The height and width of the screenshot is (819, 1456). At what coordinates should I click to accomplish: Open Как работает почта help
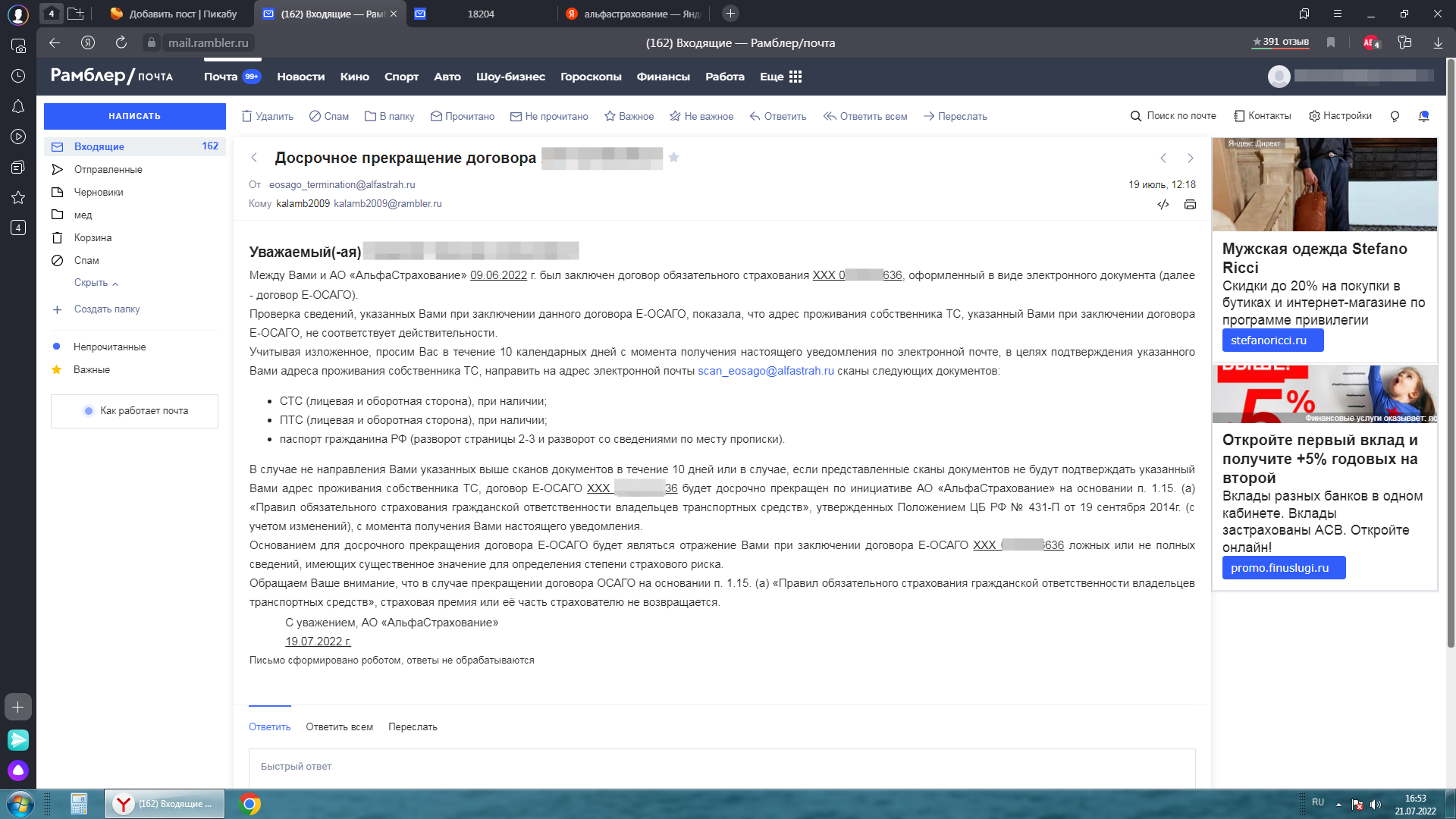[x=135, y=411]
